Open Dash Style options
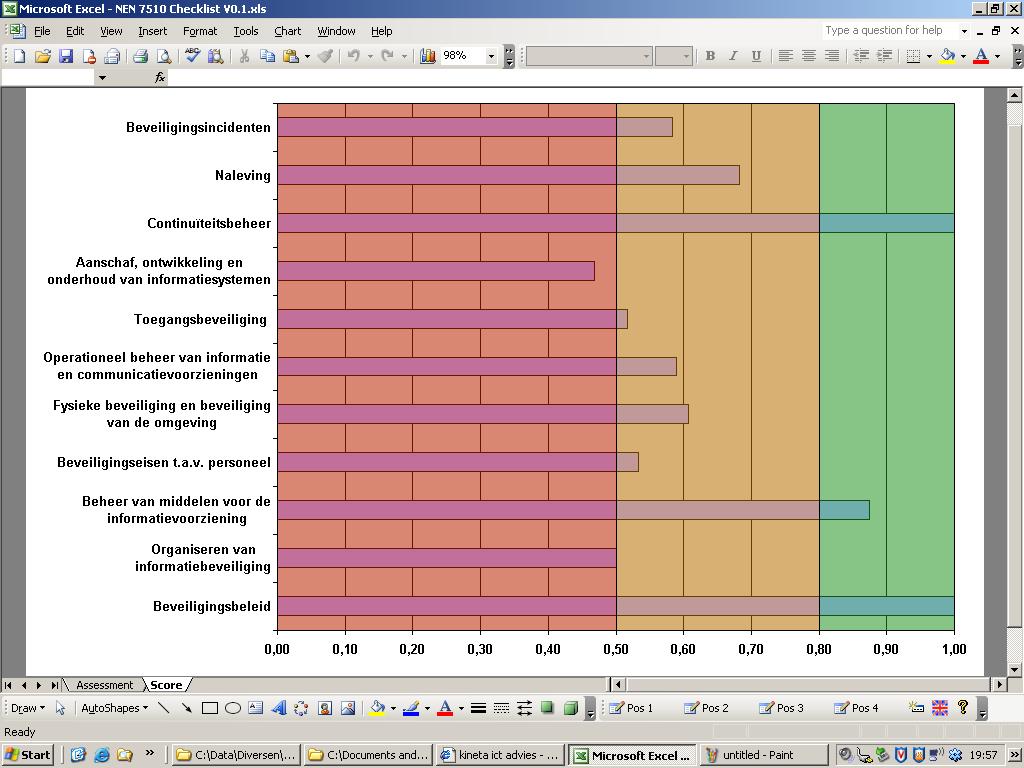 pos(501,708)
